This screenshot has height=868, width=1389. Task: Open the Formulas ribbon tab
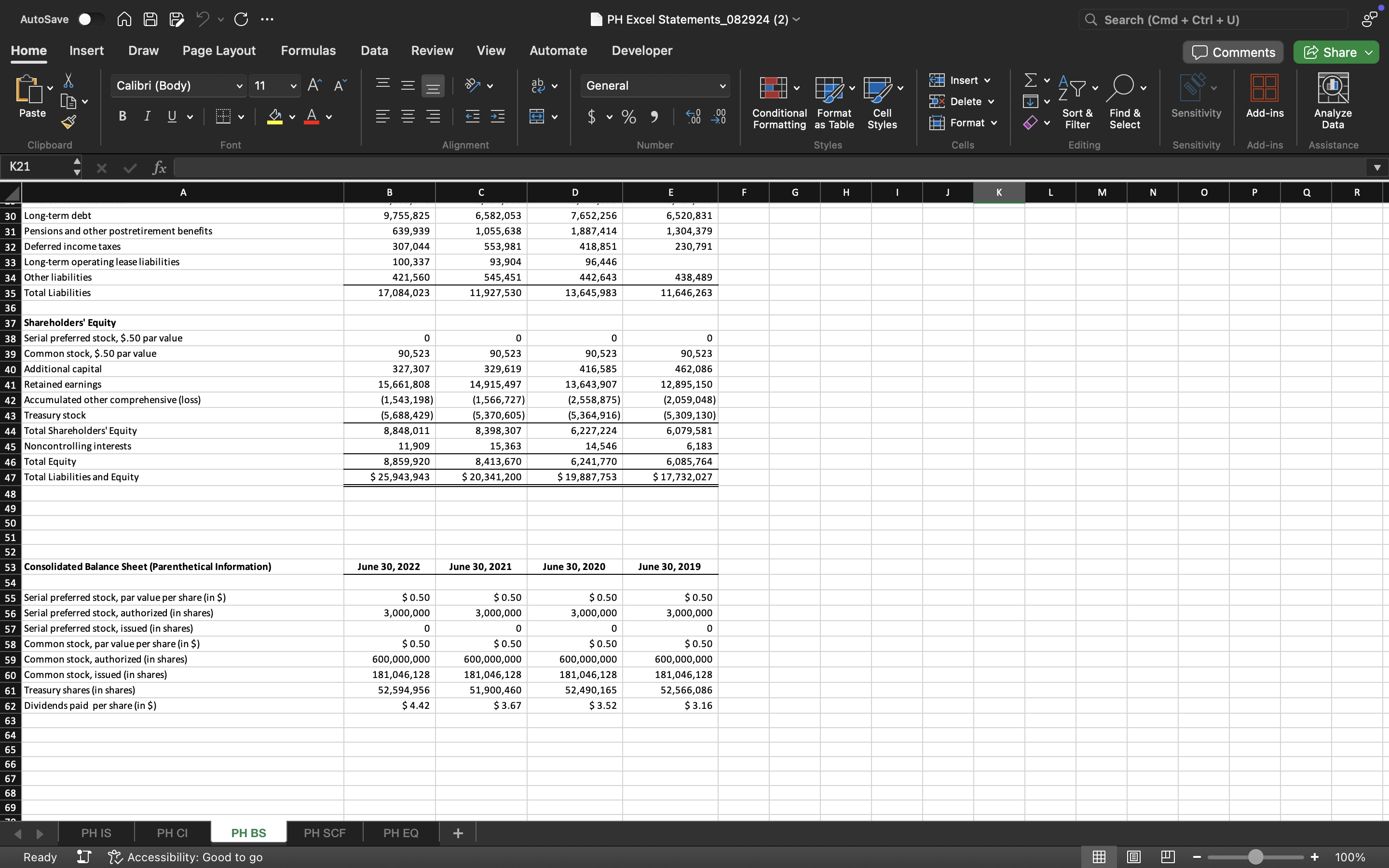click(308, 51)
